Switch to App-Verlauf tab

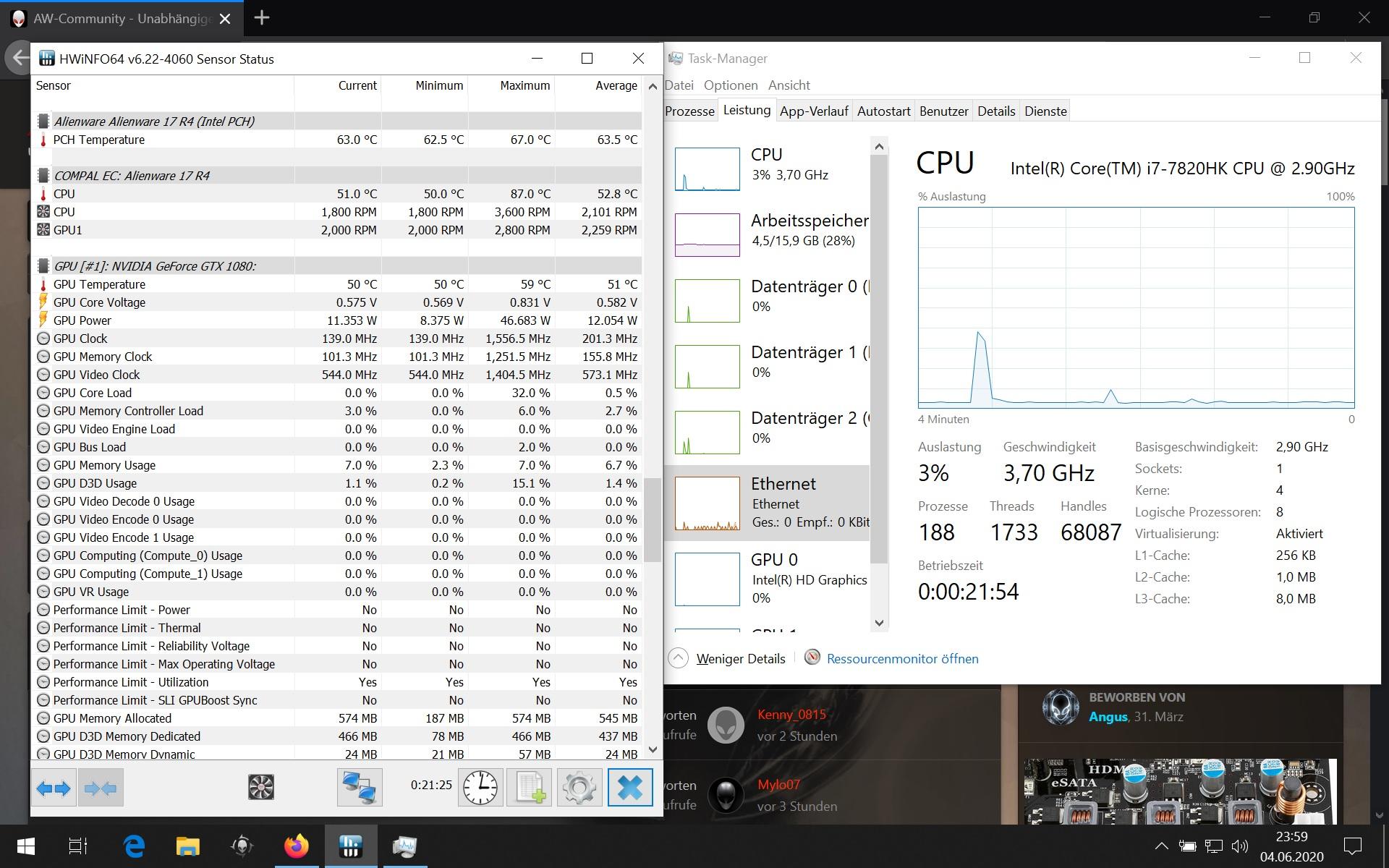click(814, 111)
